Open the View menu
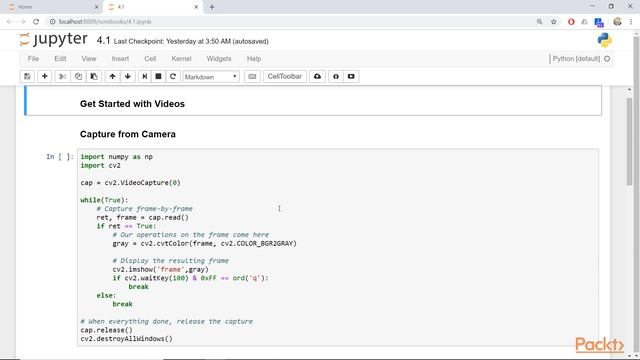This screenshot has height=360, width=640. click(x=89, y=59)
